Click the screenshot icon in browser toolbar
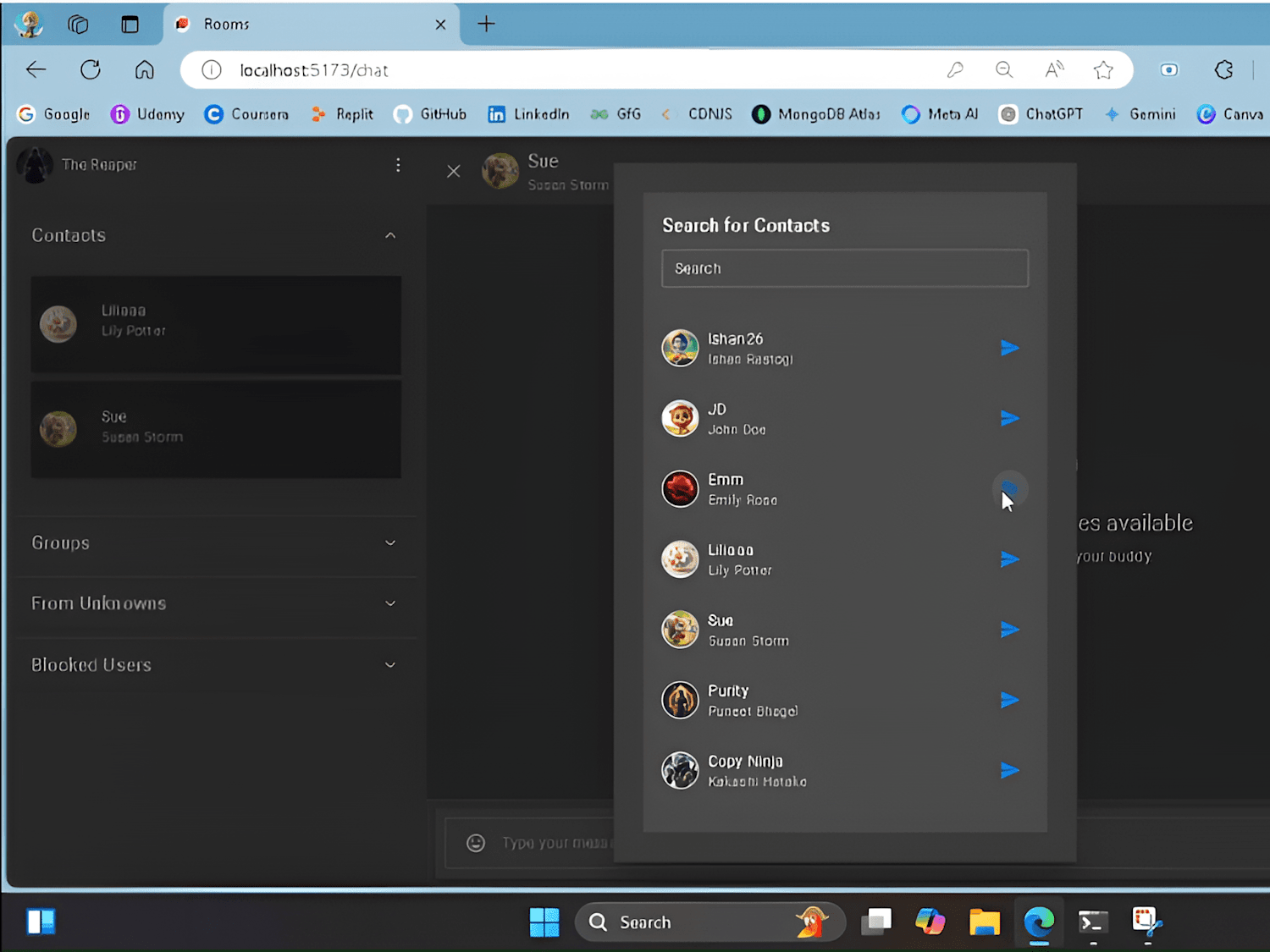 coord(1169,69)
